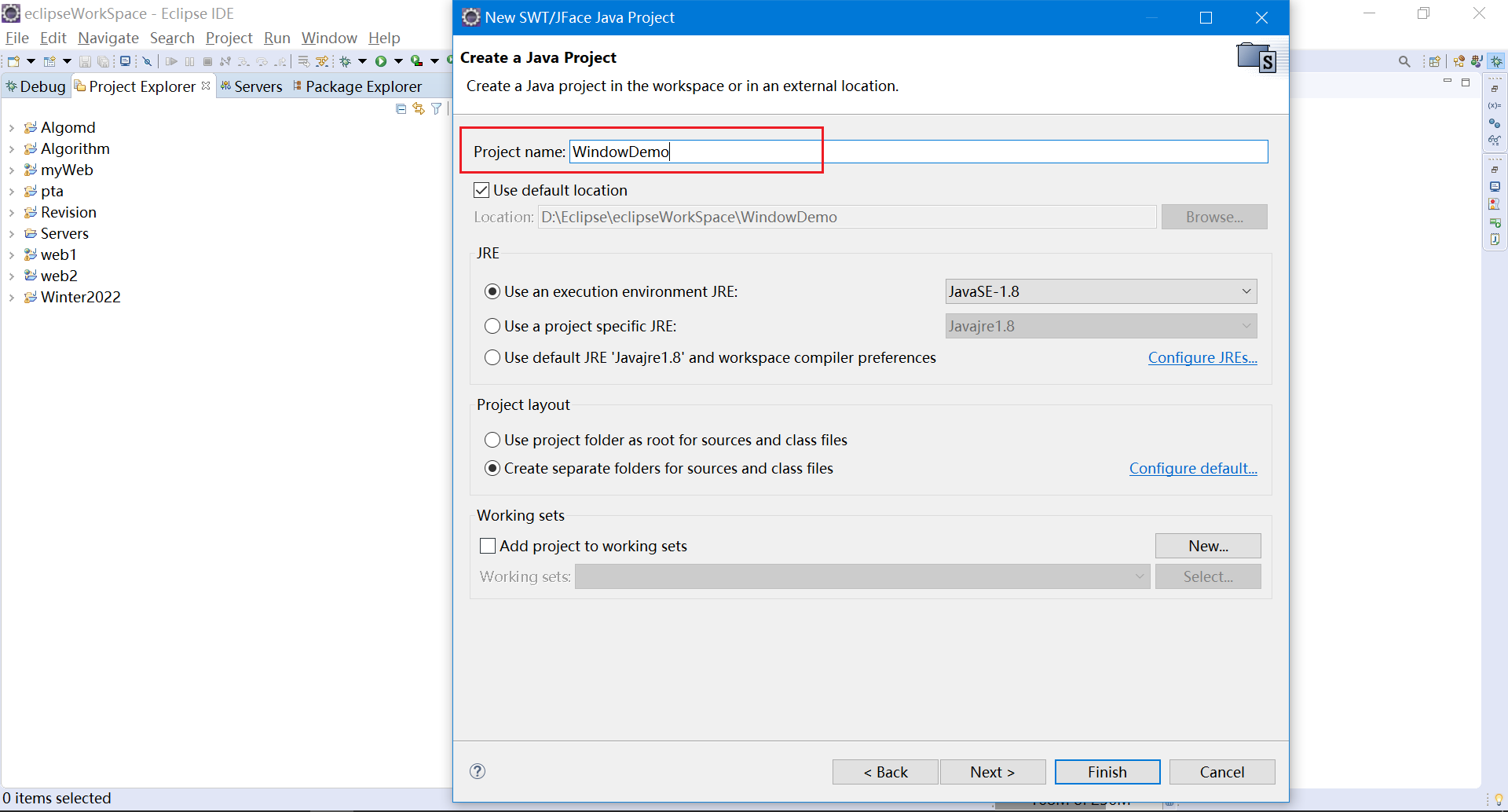Image resolution: width=1508 pixels, height=812 pixels.
Task: Click the green Run icon
Action: pyautogui.click(x=381, y=61)
